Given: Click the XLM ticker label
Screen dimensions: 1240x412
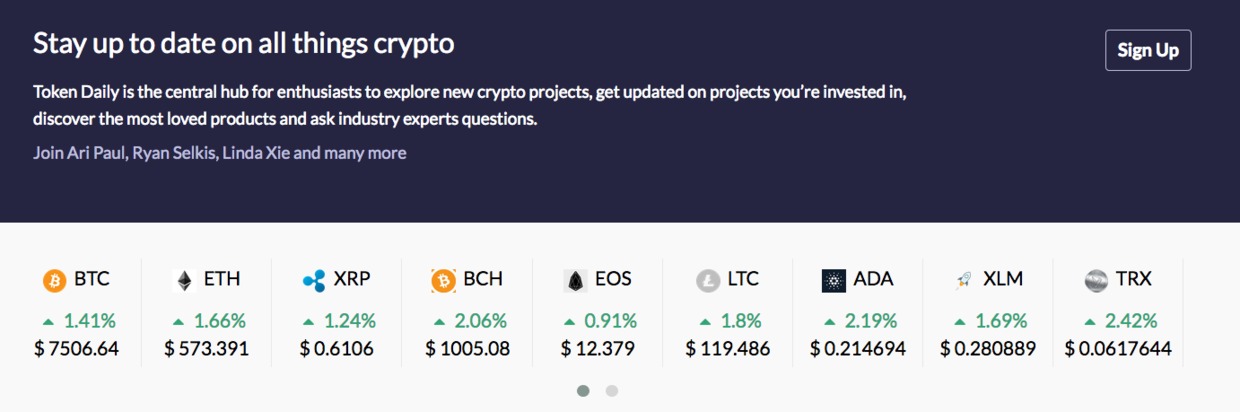Looking at the screenshot, I should [x=1003, y=279].
